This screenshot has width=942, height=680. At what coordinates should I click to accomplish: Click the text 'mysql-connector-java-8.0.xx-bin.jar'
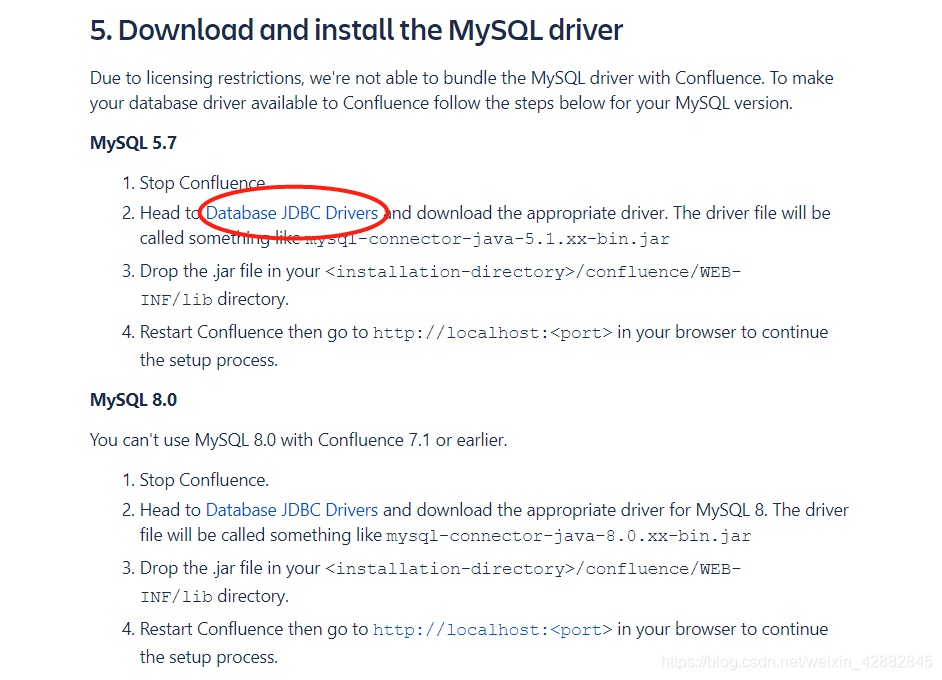pos(568,536)
